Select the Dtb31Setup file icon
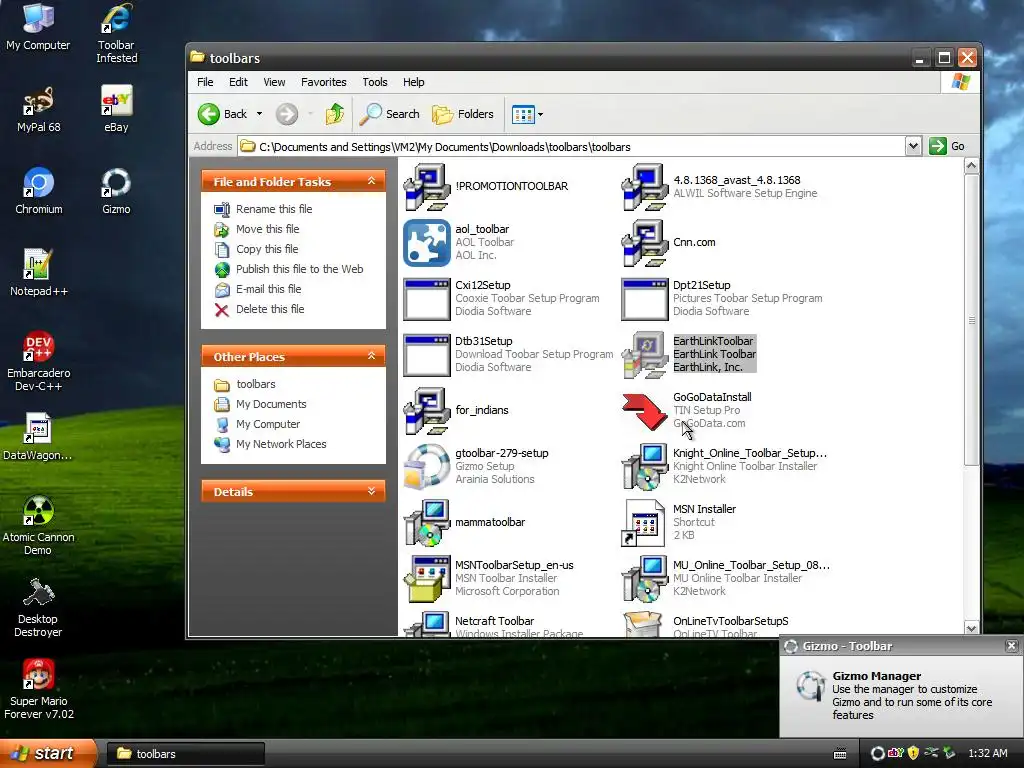The height and width of the screenshot is (768, 1024). tap(426, 355)
